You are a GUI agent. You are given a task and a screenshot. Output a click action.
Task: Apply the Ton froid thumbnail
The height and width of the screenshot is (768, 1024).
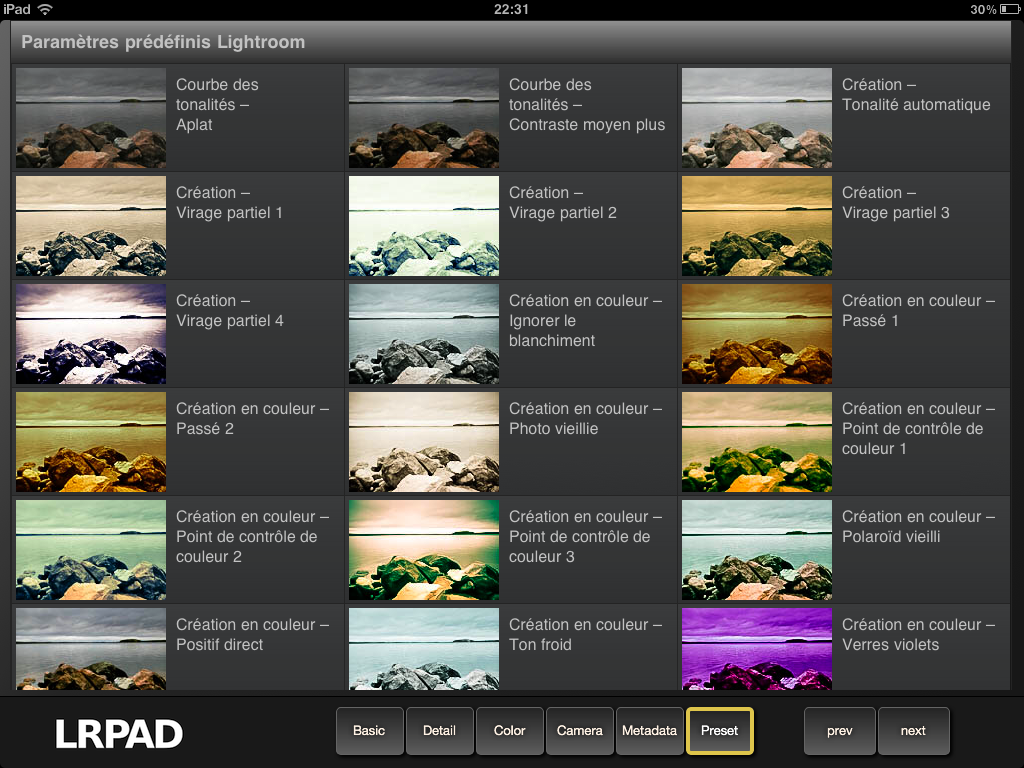pos(424,649)
